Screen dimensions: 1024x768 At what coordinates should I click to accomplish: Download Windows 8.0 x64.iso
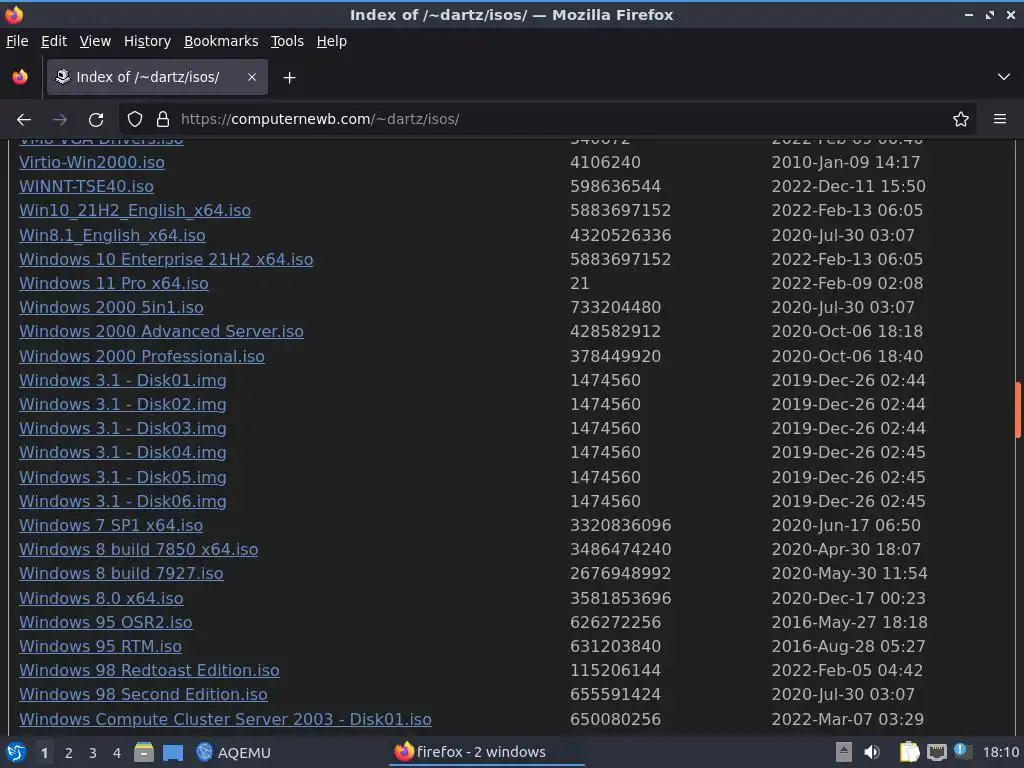coord(101,598)
